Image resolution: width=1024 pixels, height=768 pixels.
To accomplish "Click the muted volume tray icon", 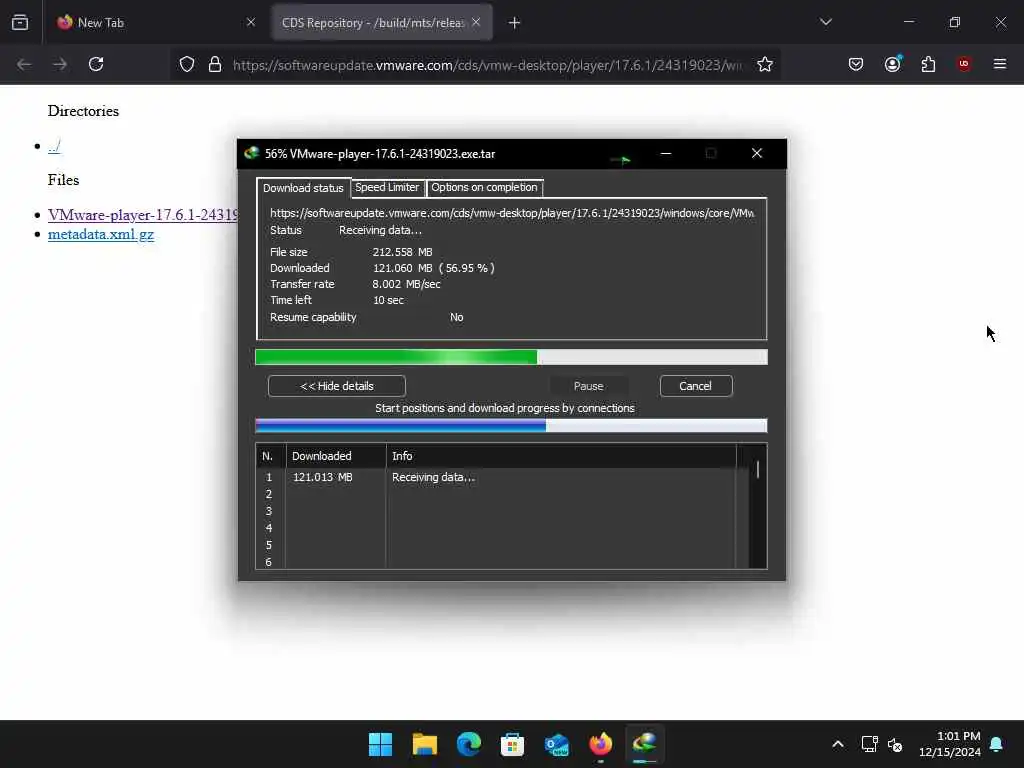I will coord(895,744).
